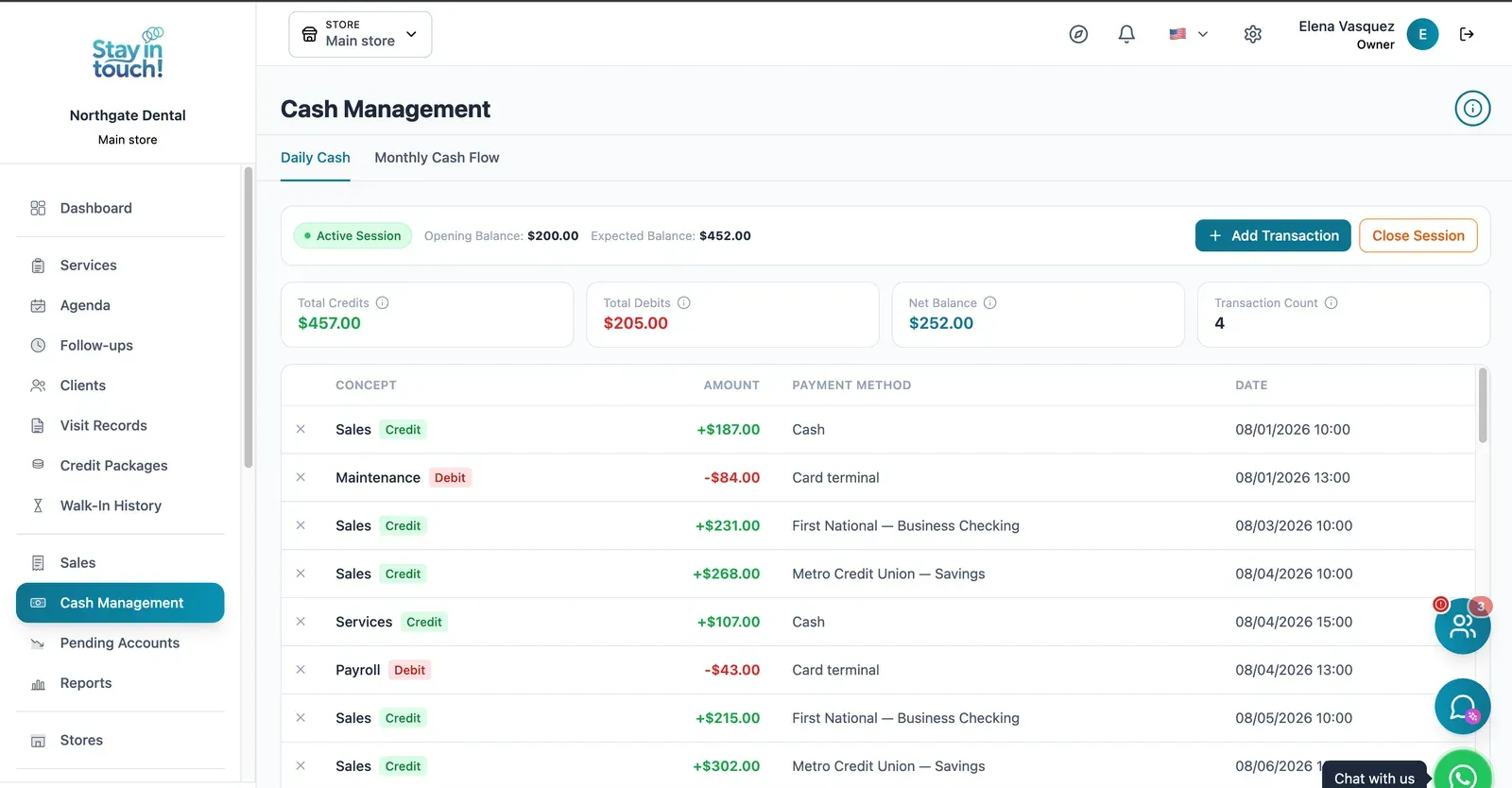Click Elena Vasquez profile avatar
Image resolution: width=1512 pixels, height=788 pixels.
[1422, 34]
